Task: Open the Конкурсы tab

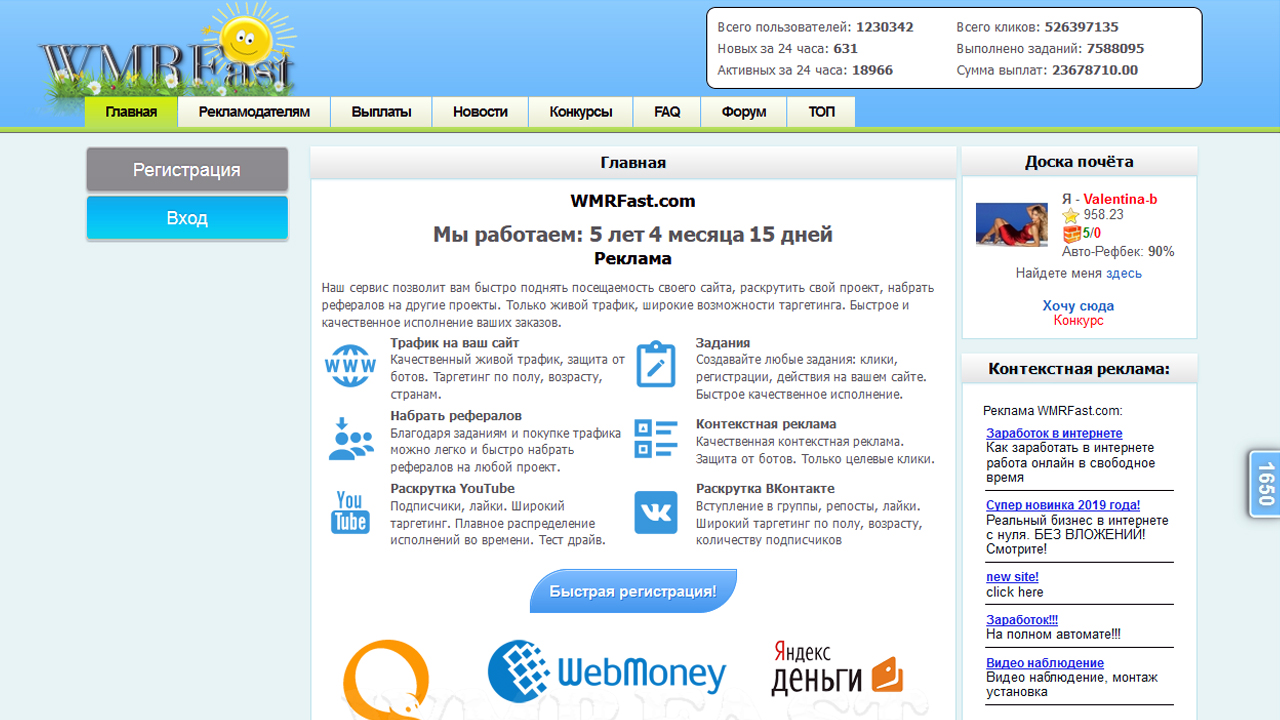Action: [x=581, y=112]
